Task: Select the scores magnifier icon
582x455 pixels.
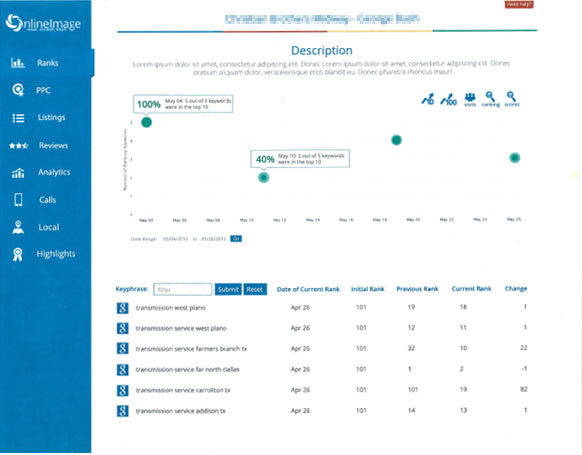Action: (512, 99)
